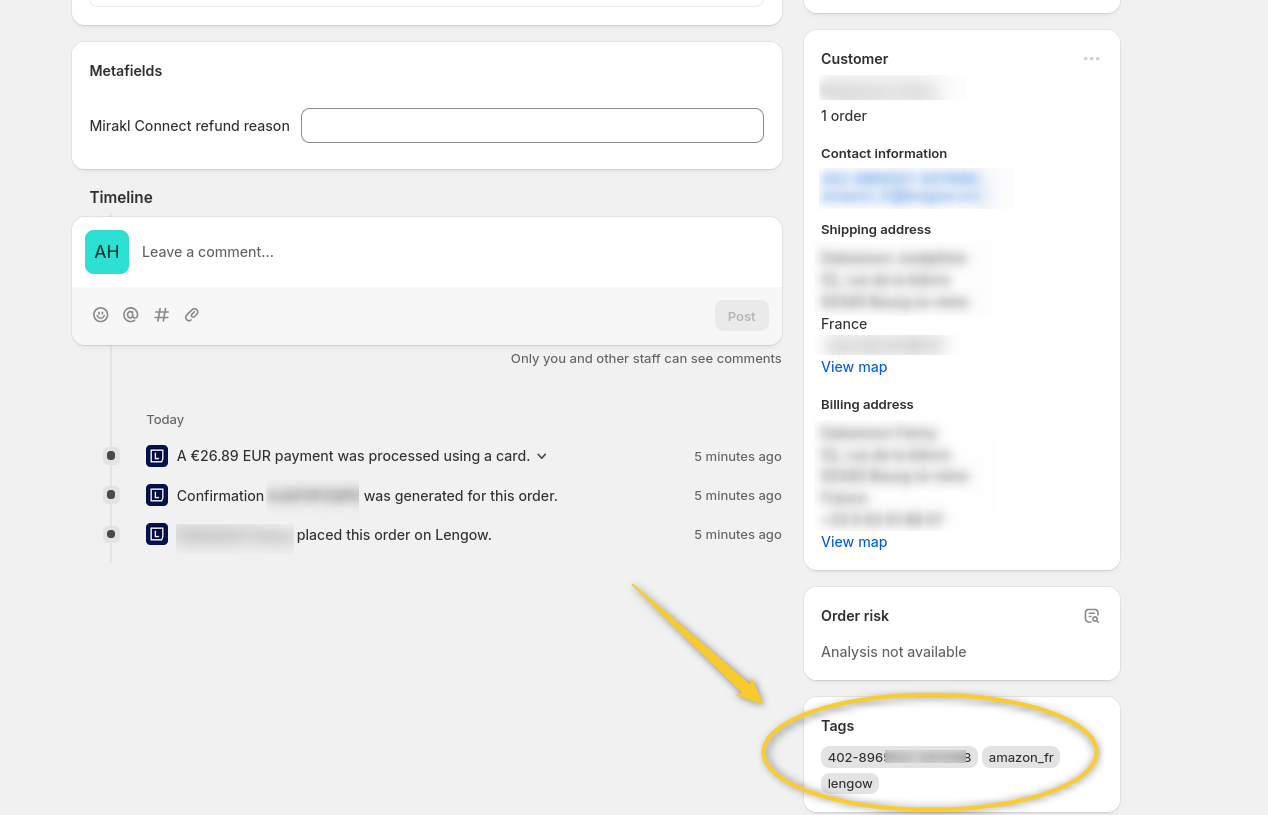
Task: Click the @ mention staff icon
Action: point(131,315)
